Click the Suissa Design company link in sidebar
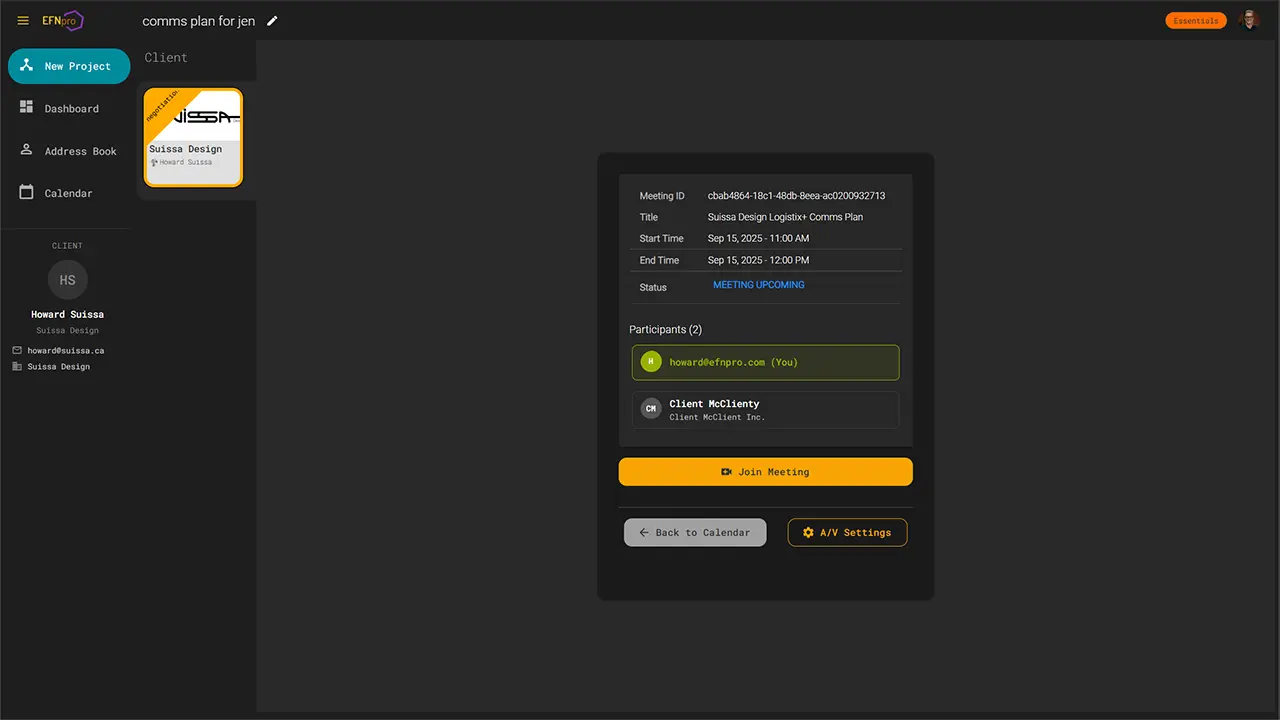Screen dimensions: 1280x720 click(58, 367)
